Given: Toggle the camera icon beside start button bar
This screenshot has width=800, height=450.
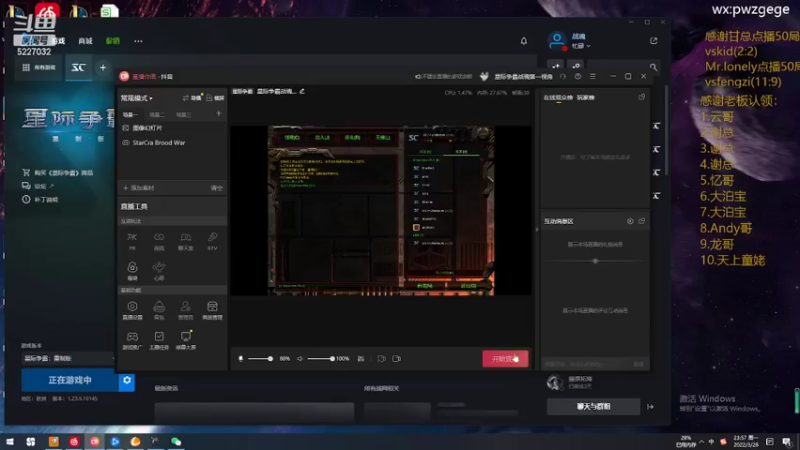Looking at the screenshot, I should (x=396, y=359).
